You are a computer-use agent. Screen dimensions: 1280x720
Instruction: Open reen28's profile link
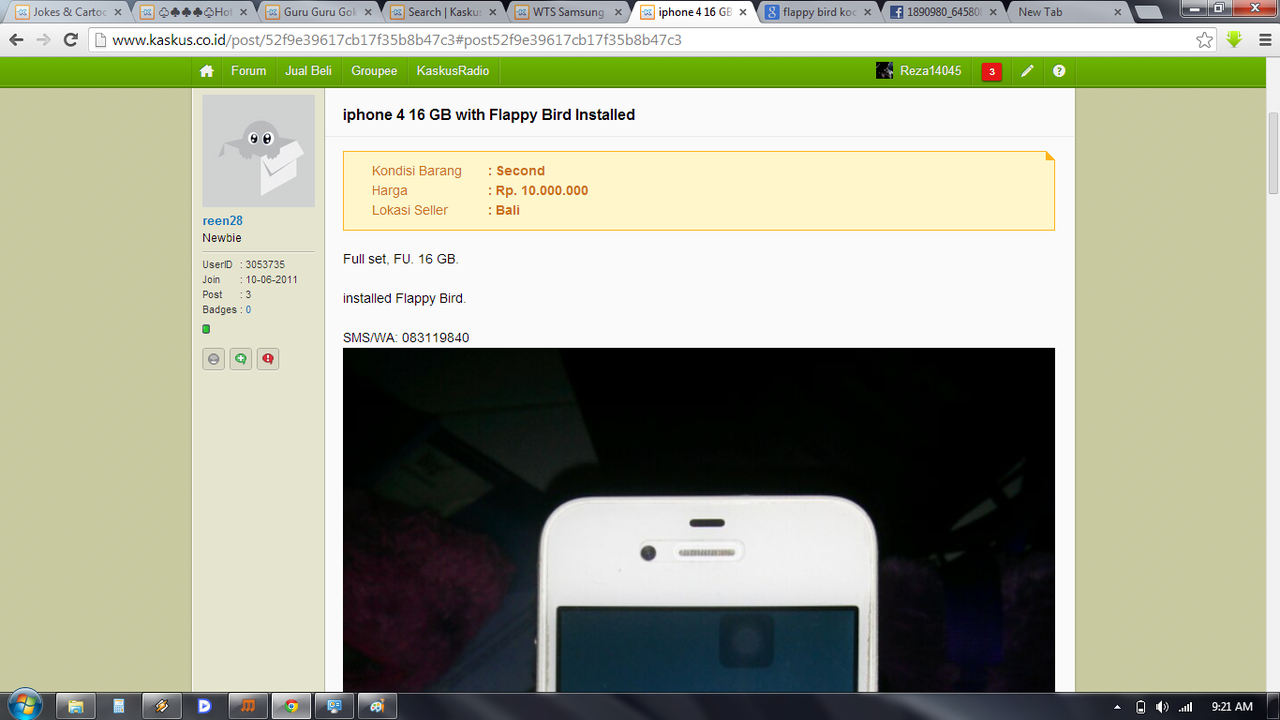(x=222, y=221)
